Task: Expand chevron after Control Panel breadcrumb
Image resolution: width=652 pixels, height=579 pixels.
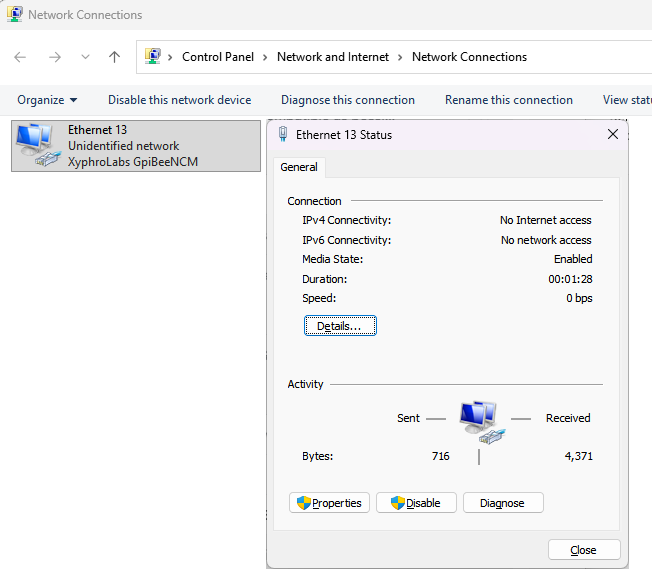Action: click(265, 57)
